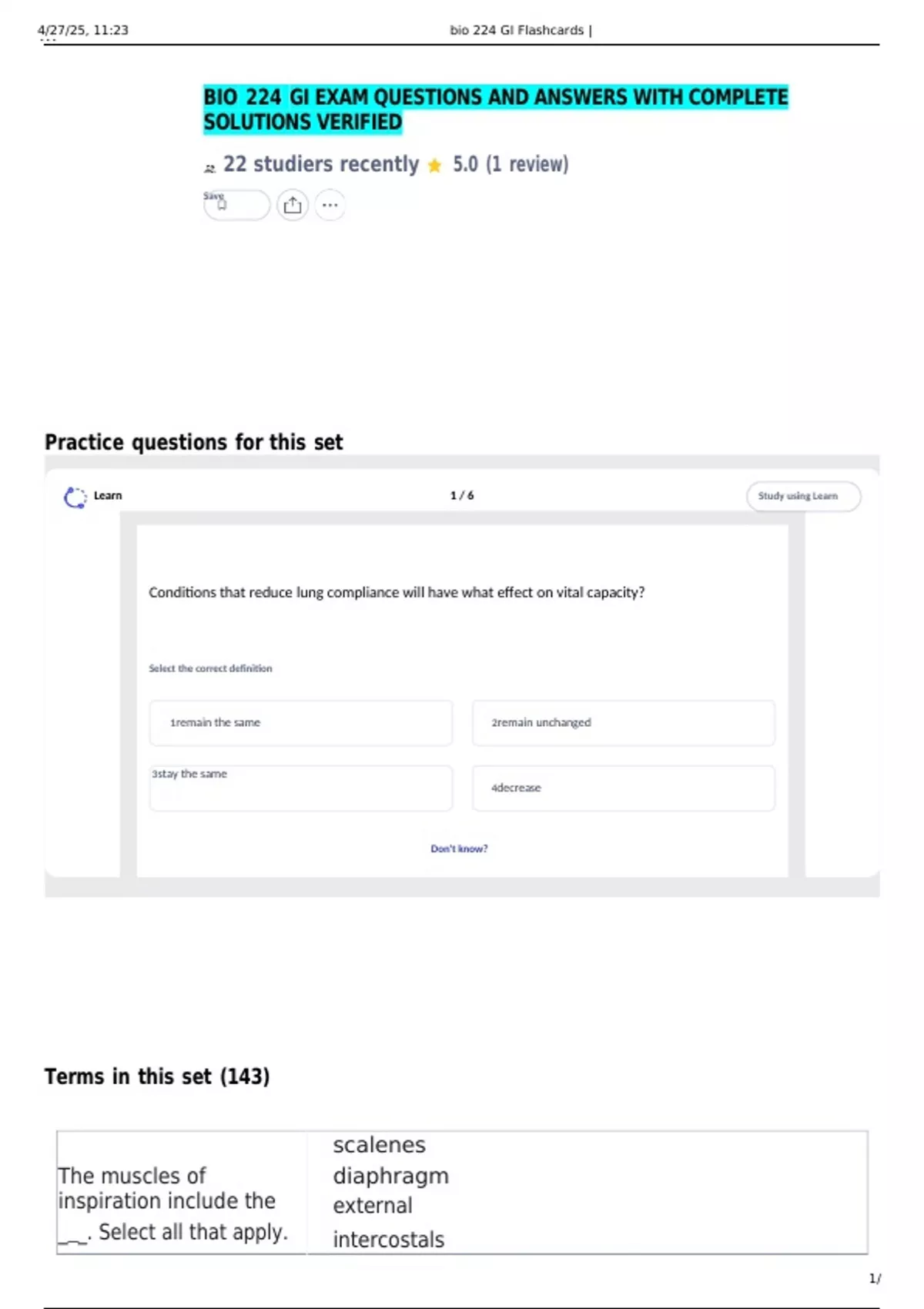This screenshot has width=924, height=1309.
Task: Click the highlighted BIO 224 GI exam title
Action: pos(496,109)
